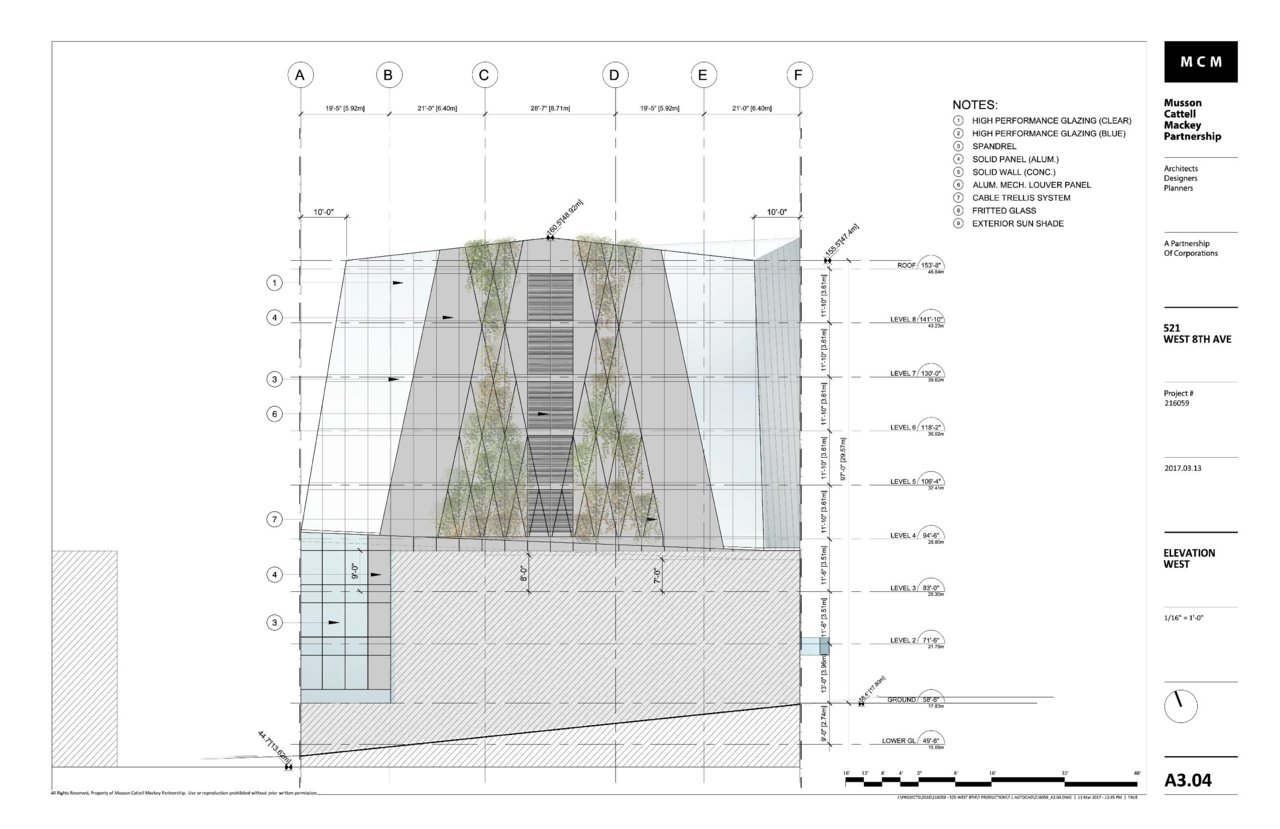Click "CABLE TRELLIS SYSTEM" note text
This screenshot has height=829, width=1280.
pos(1021,198)
